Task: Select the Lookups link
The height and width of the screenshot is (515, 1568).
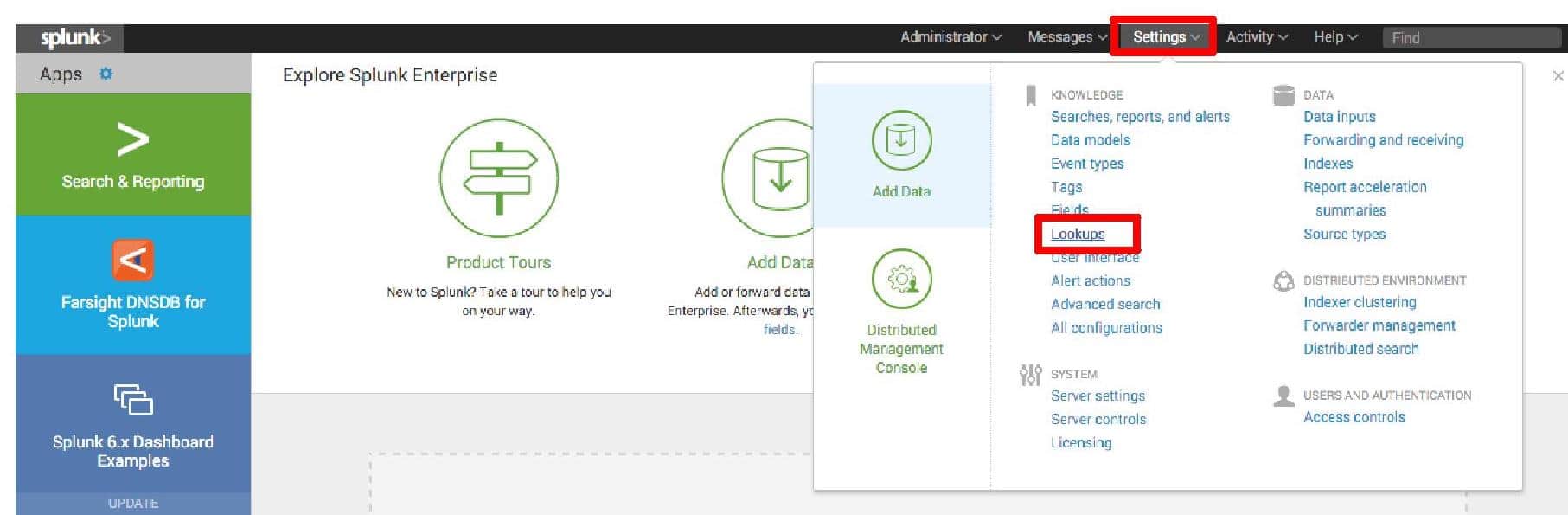Action: [x=1078, y=234]
